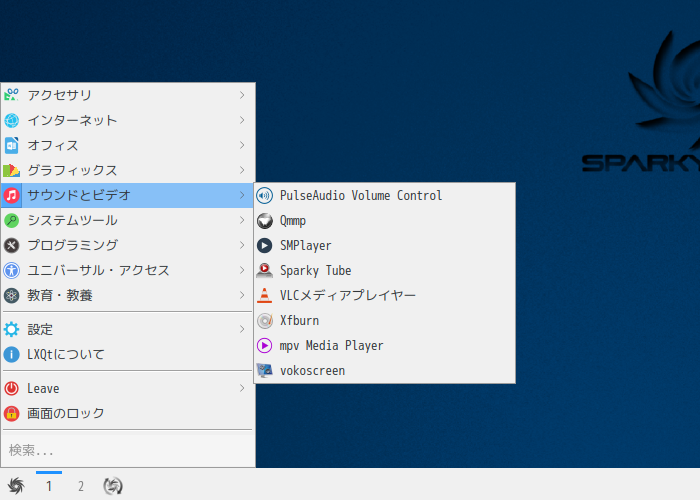
Task: Click the インターネット globe icon
Action: click(x=12, y=120)
